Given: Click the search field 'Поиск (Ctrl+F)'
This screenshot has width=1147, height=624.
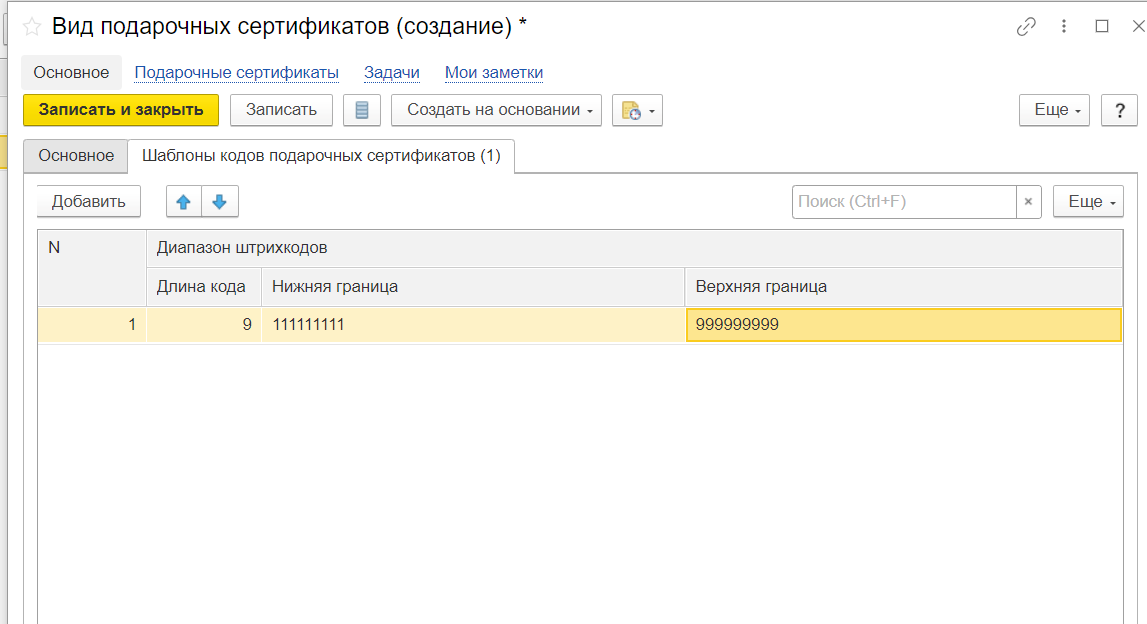Looking at the screenshot, I should pos(904,202).
